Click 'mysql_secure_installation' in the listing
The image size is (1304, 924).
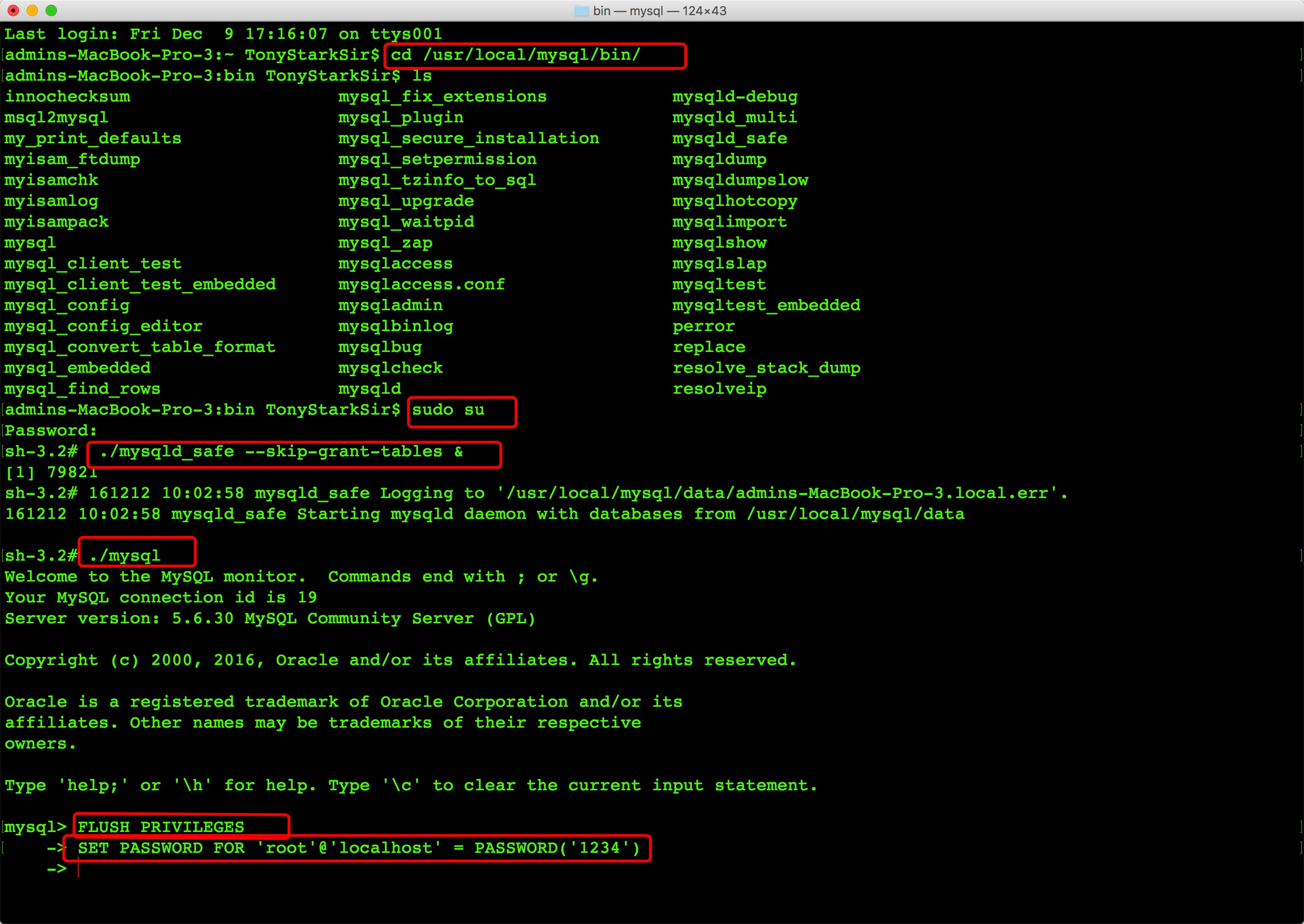[468, 138]
